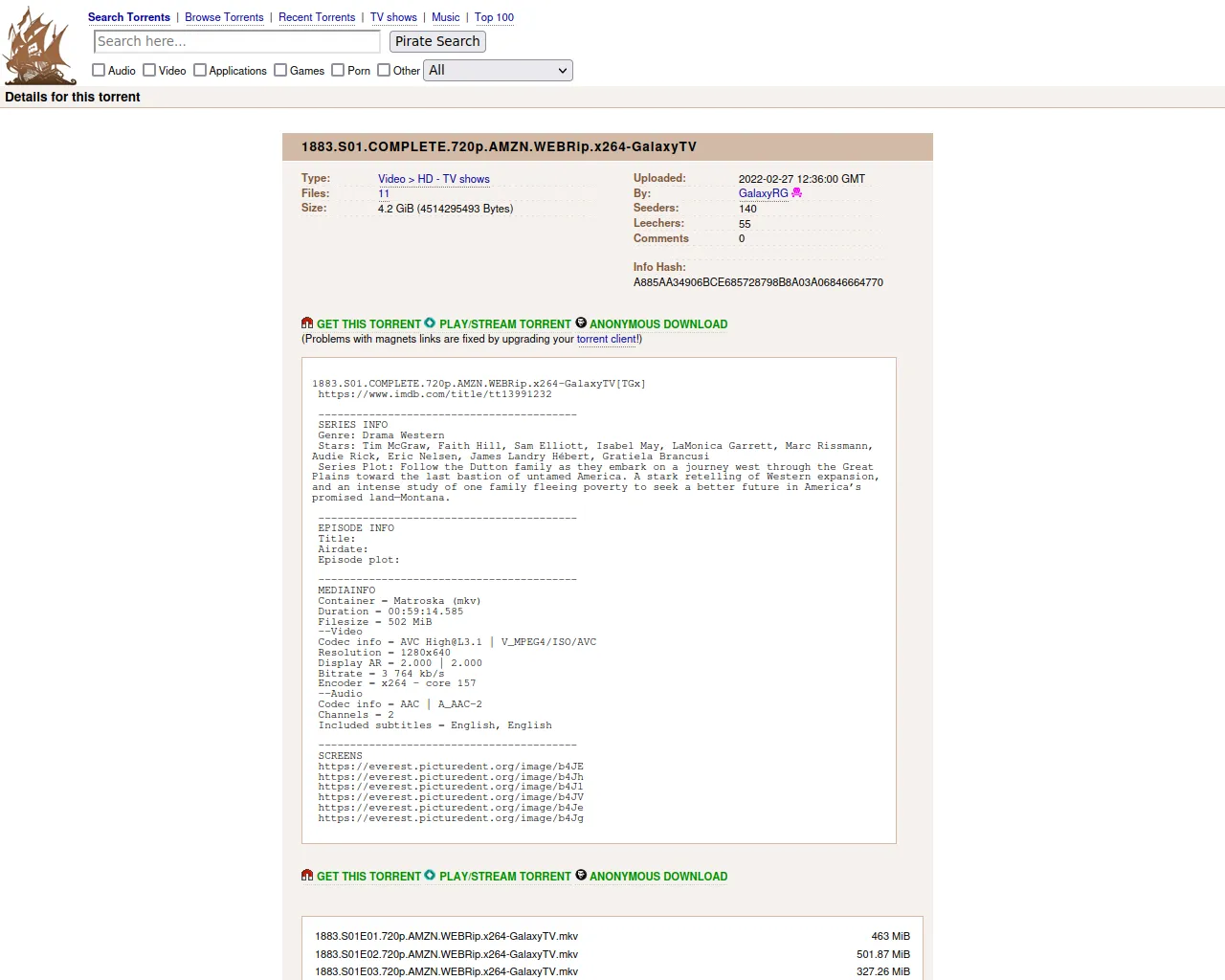Go to Top 100 page
Viewport: 1225px width, 980px height.
(494, 17)
